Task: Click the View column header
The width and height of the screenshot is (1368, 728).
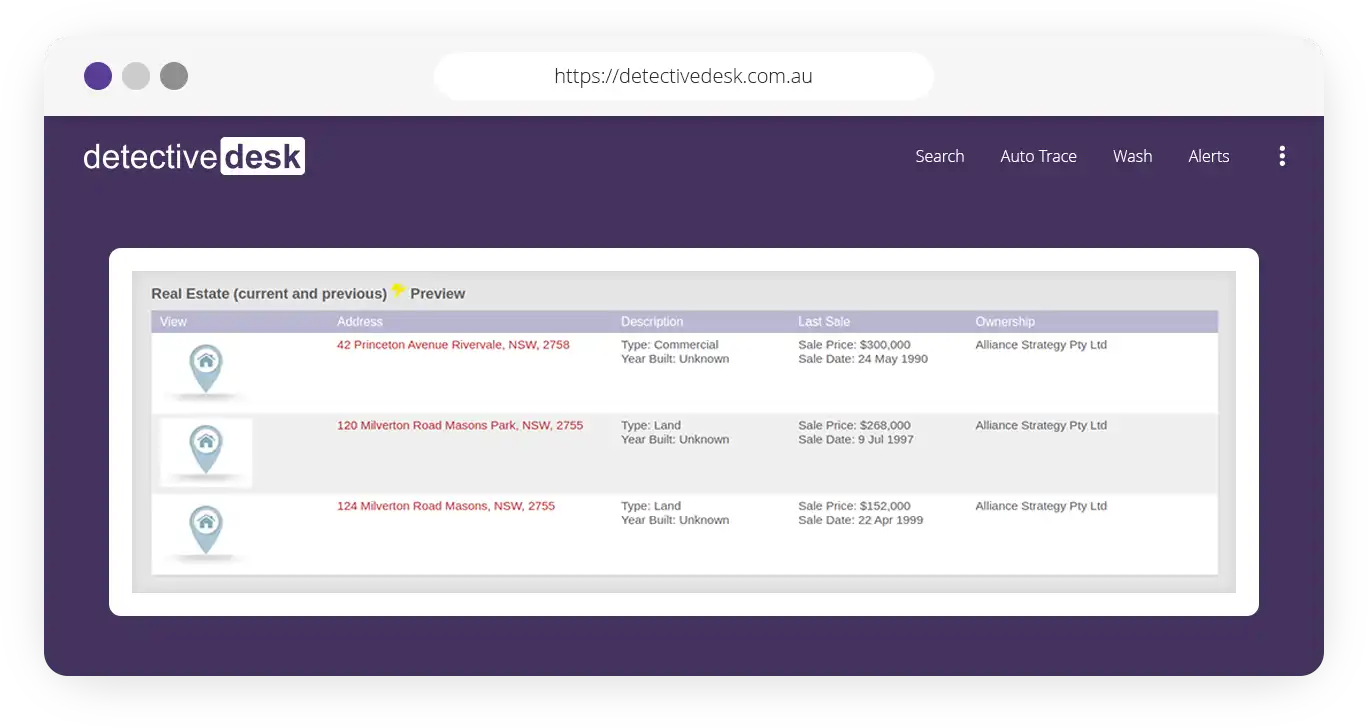Action: (x=173, y=322)
